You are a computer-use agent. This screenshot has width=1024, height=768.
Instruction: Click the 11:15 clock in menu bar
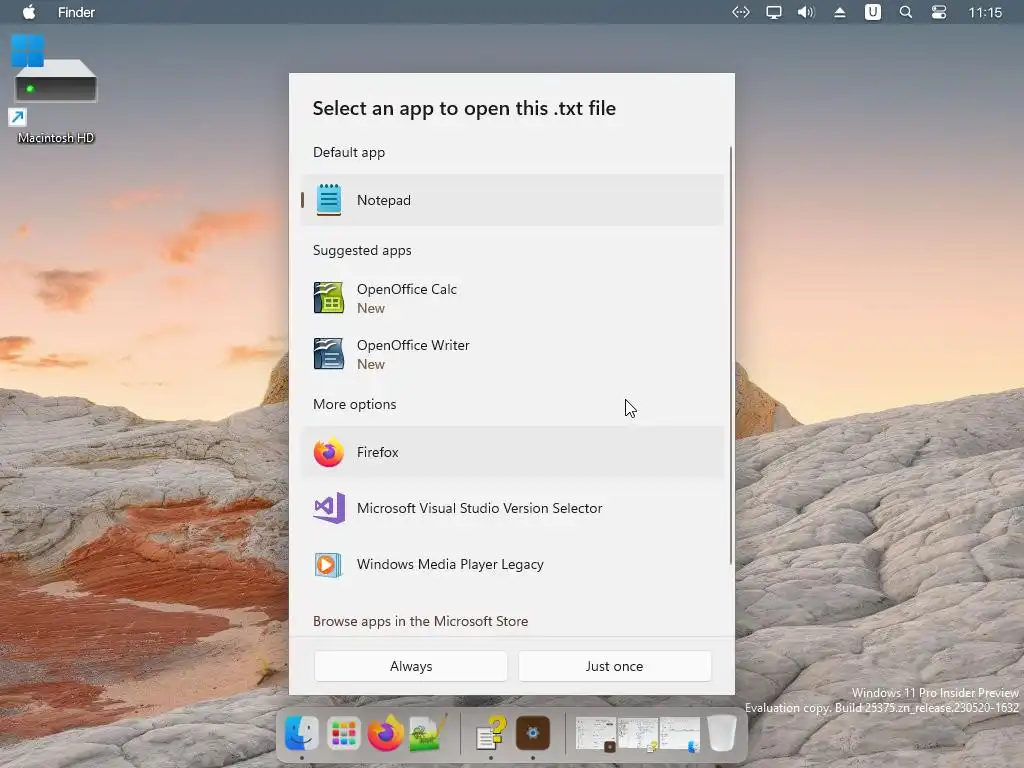[985, 12]
